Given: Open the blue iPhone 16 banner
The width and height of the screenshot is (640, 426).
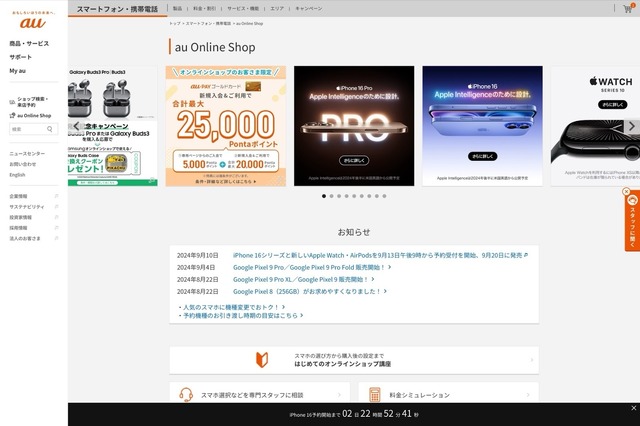Looking at the screenshot, I should 482,126.
